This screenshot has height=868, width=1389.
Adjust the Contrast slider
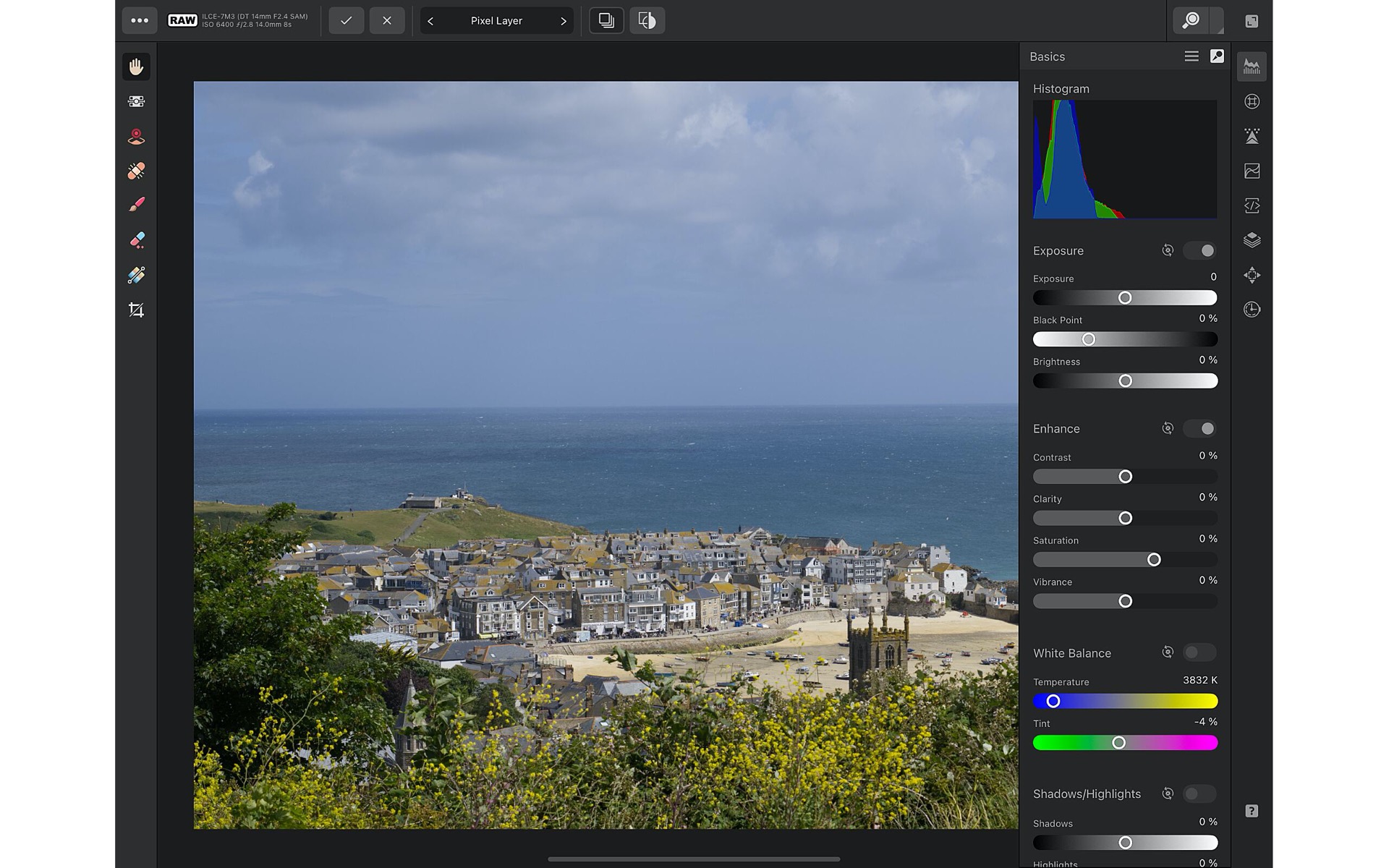(x=1125, y=477)
